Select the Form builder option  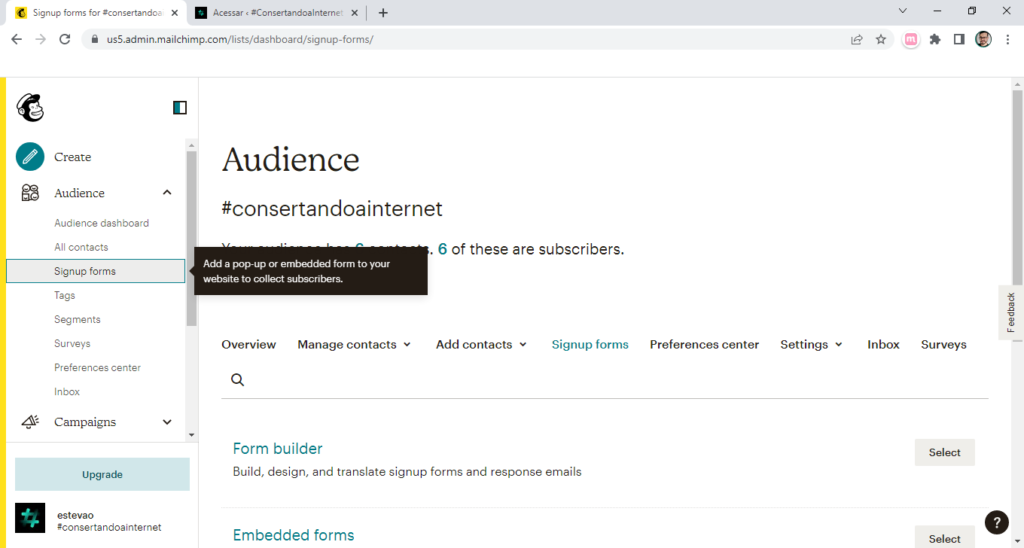[944, 452]
